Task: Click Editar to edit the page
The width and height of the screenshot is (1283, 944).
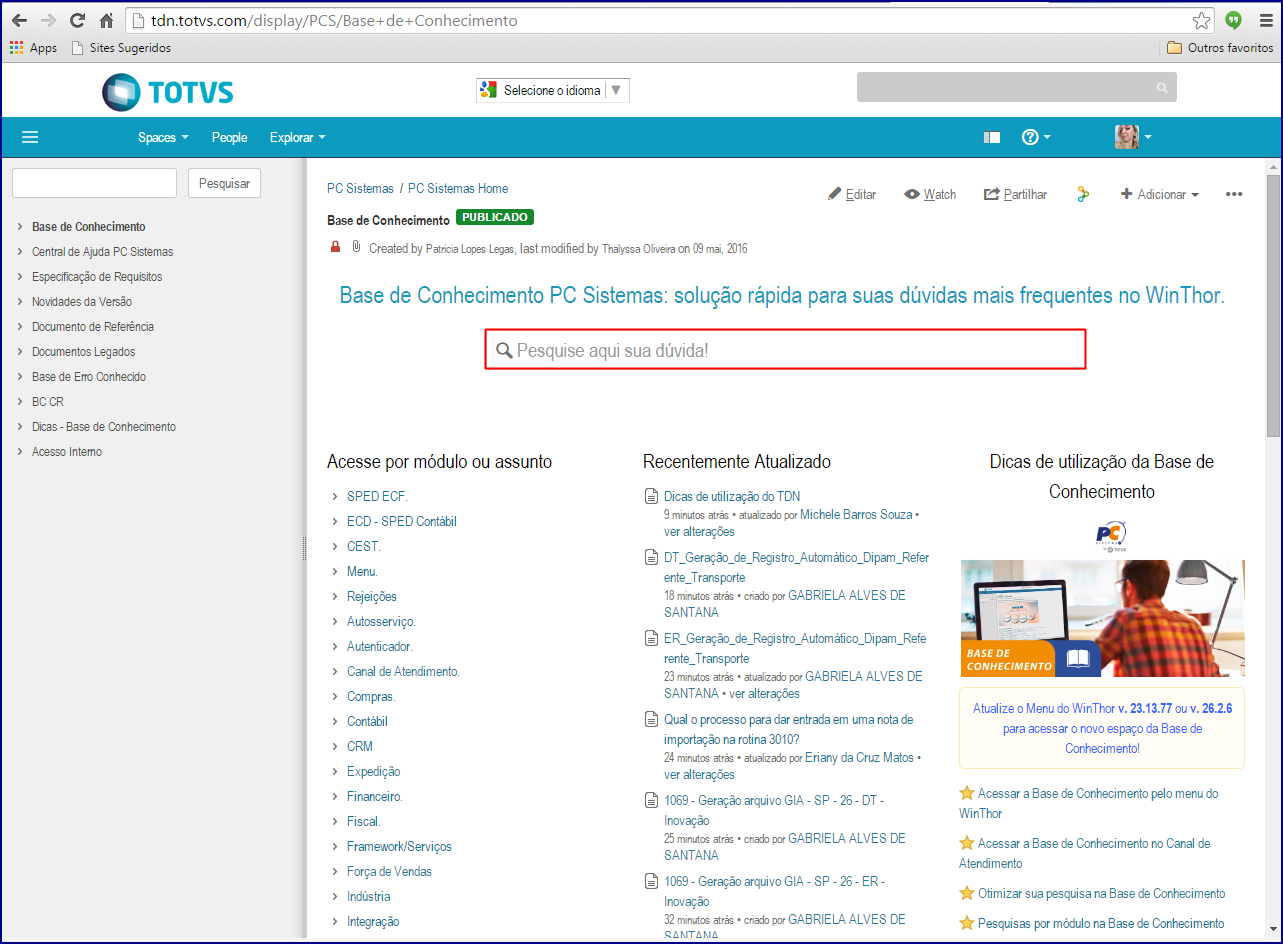Action: pyautogui.click(x=852, y=194)
